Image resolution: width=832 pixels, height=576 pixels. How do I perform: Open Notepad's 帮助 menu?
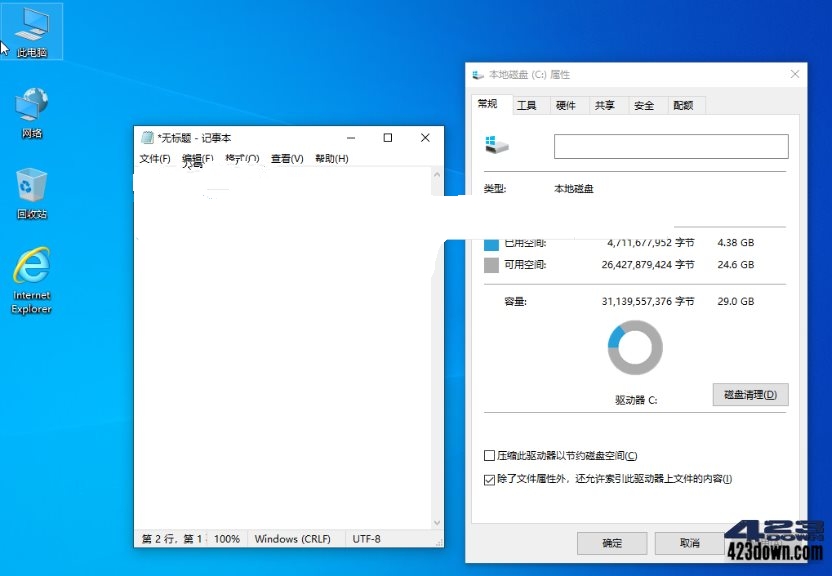pos(331,158)
